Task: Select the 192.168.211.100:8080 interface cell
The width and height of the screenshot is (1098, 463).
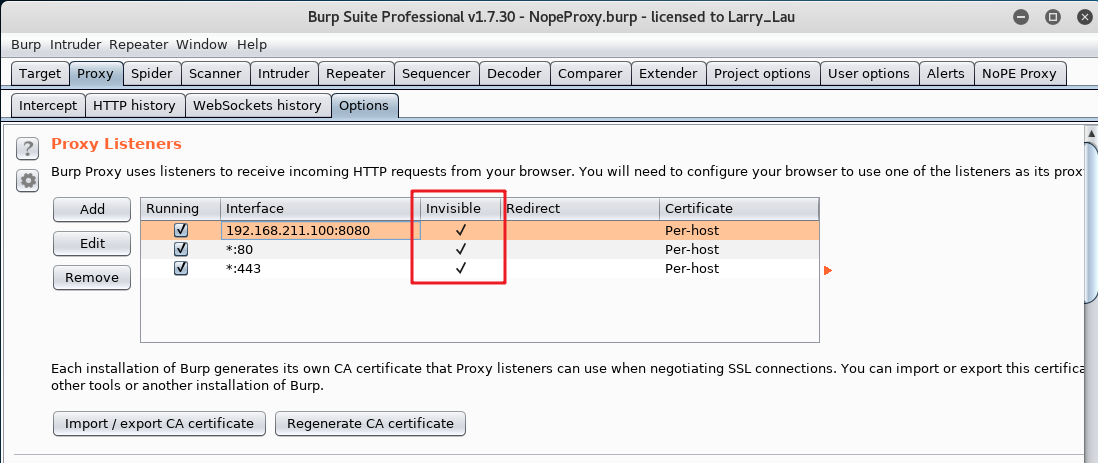Action: (321, 230)
